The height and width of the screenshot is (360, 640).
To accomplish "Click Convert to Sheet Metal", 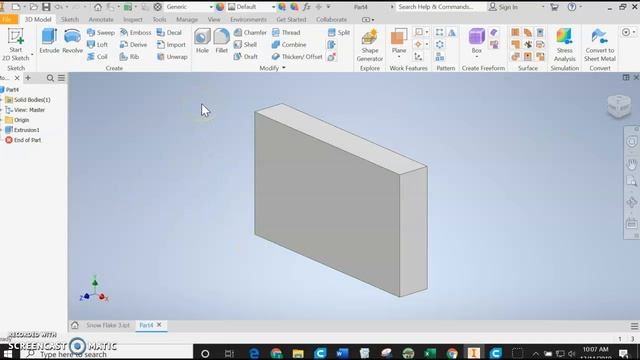I will (x=599, y=45).
